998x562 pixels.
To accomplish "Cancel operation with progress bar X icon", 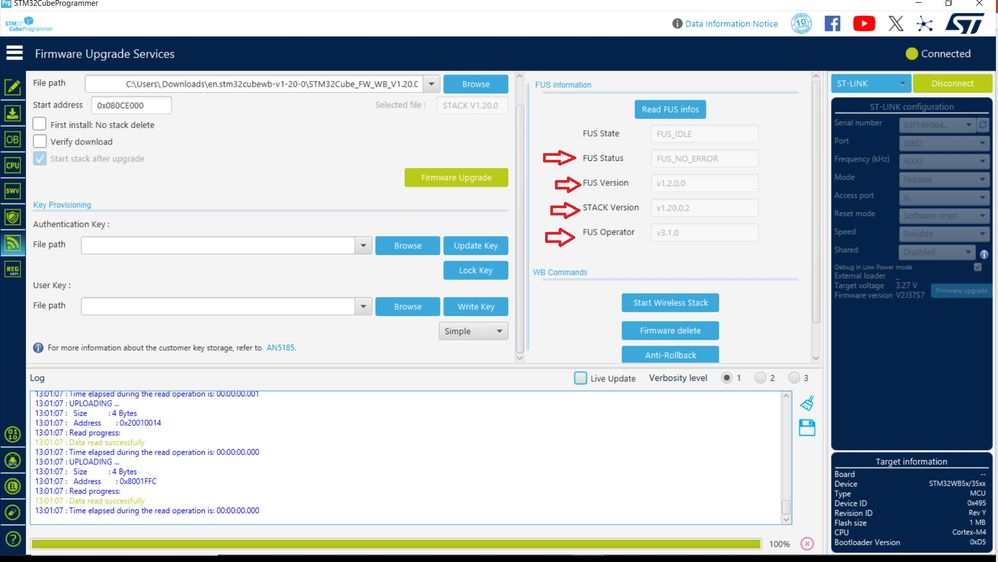I will (807, 544).
